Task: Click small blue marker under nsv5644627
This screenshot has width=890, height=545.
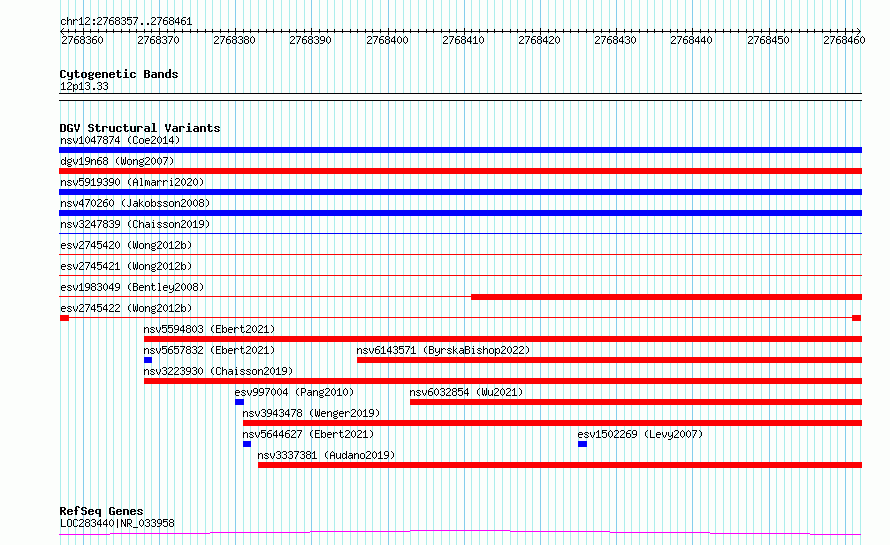Action: (247, 444)
